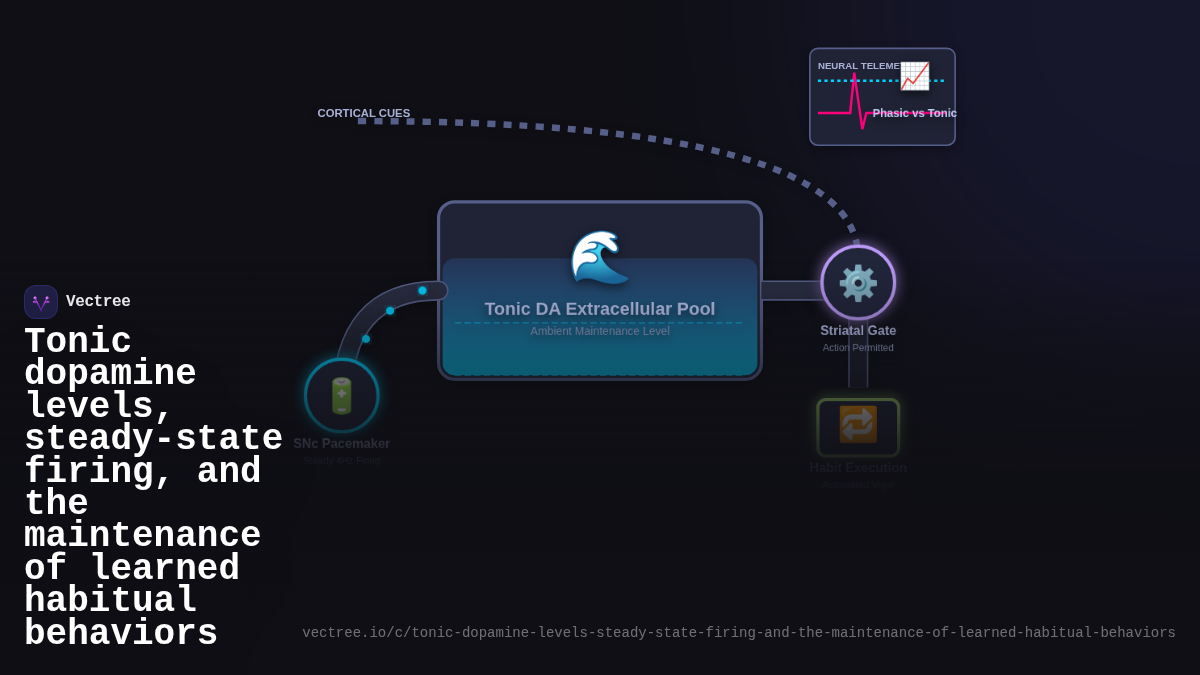Click the pipe connecting pool to Striatal Gate

(x=790, y=291)
